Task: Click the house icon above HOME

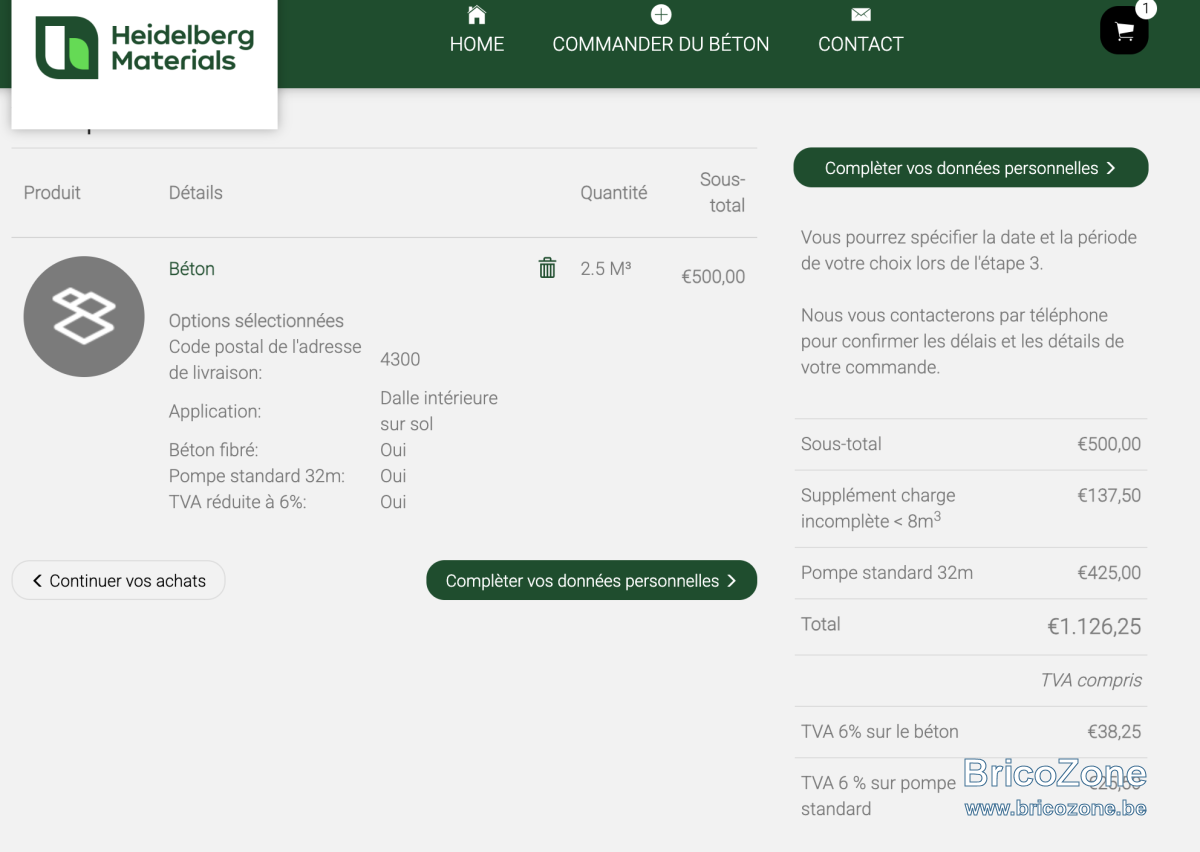Action: 477,15
